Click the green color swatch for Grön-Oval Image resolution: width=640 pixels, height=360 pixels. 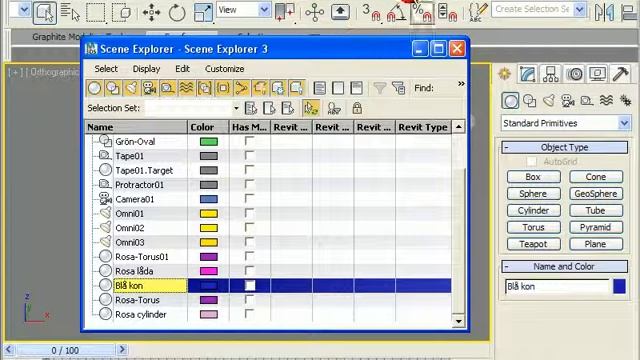click(x=209, y=142)
